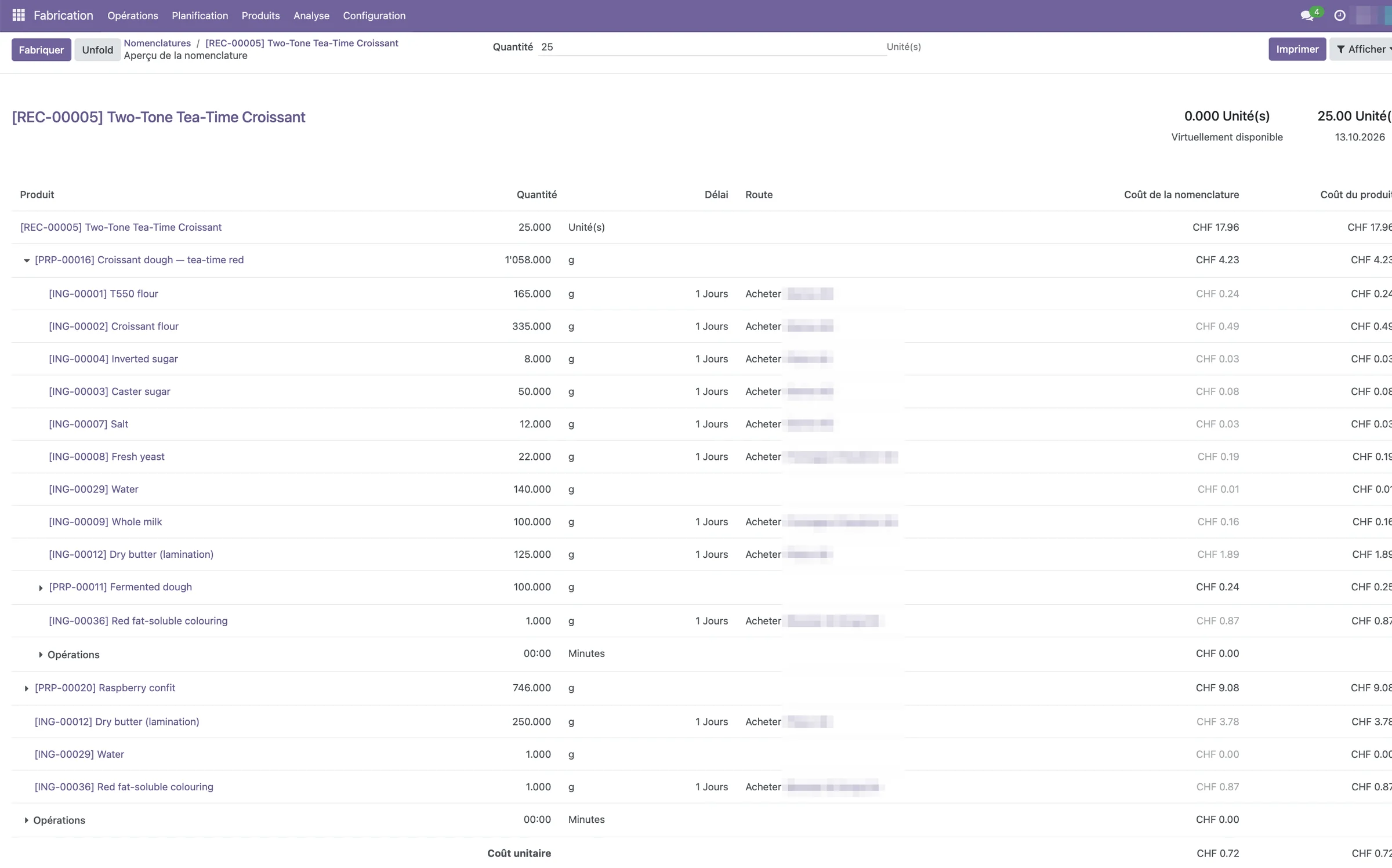The height and width of the screenshot is (868, 1392).
Task: Click the Quantité input field
Action: click(712, 48)
